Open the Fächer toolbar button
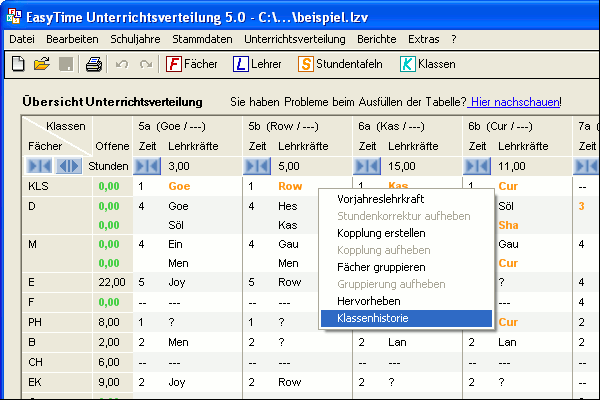 192,64
